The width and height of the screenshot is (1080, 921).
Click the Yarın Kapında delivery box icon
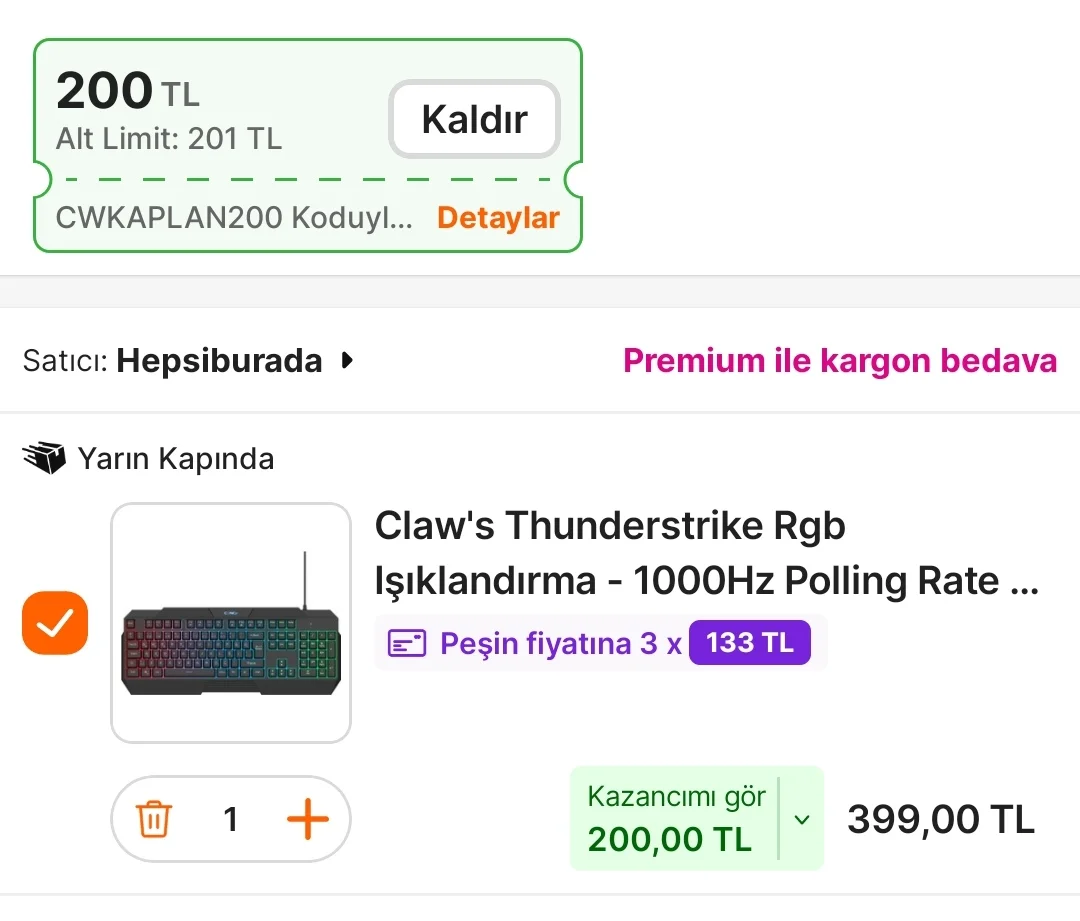tap(44, 459)
